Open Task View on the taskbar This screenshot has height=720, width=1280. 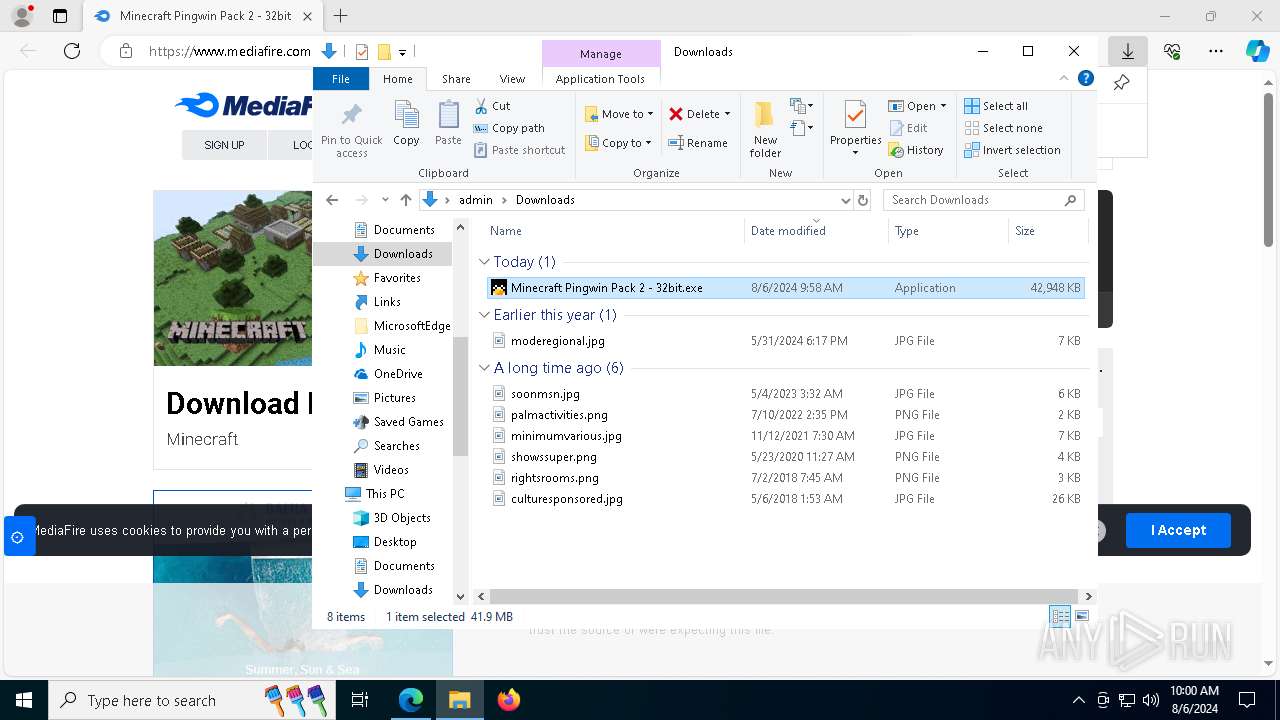click(360, 700)
